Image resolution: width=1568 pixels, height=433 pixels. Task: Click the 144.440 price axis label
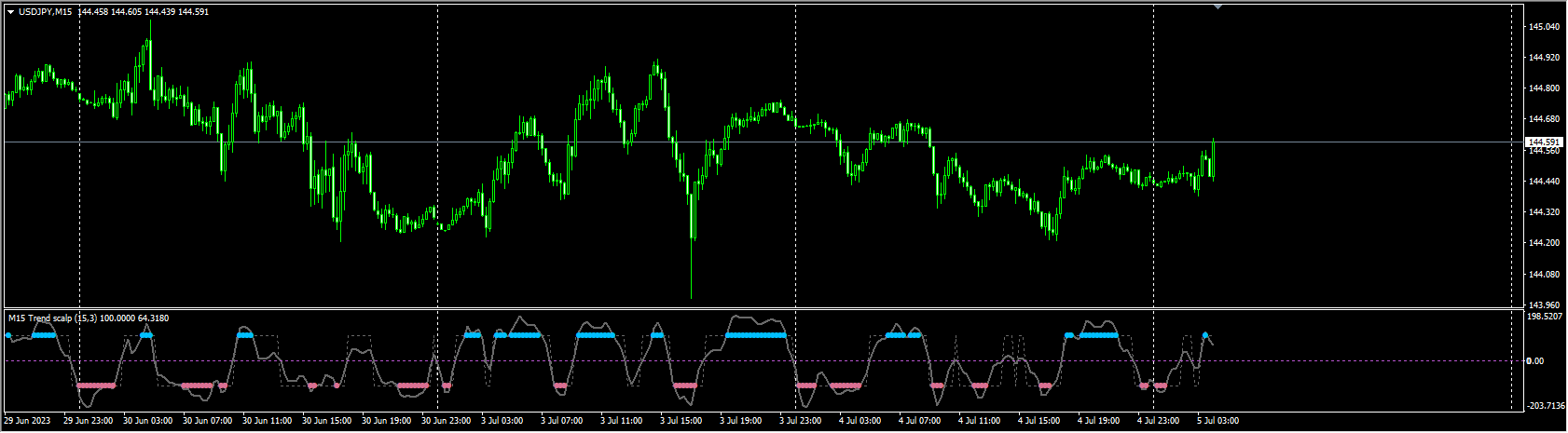click(1545, 182)
